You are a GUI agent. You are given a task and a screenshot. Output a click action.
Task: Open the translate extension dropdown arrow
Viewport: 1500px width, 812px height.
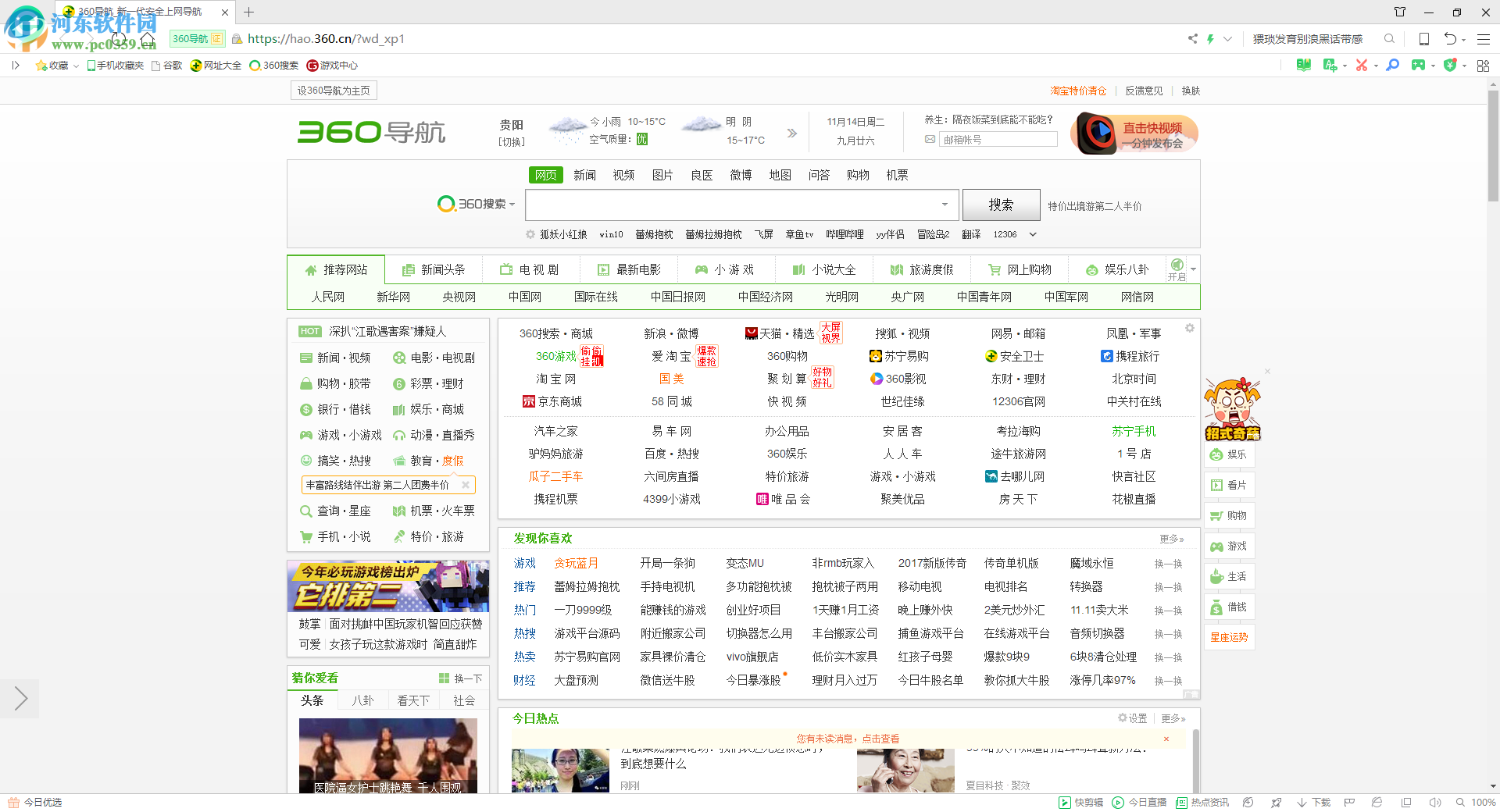1345,66
